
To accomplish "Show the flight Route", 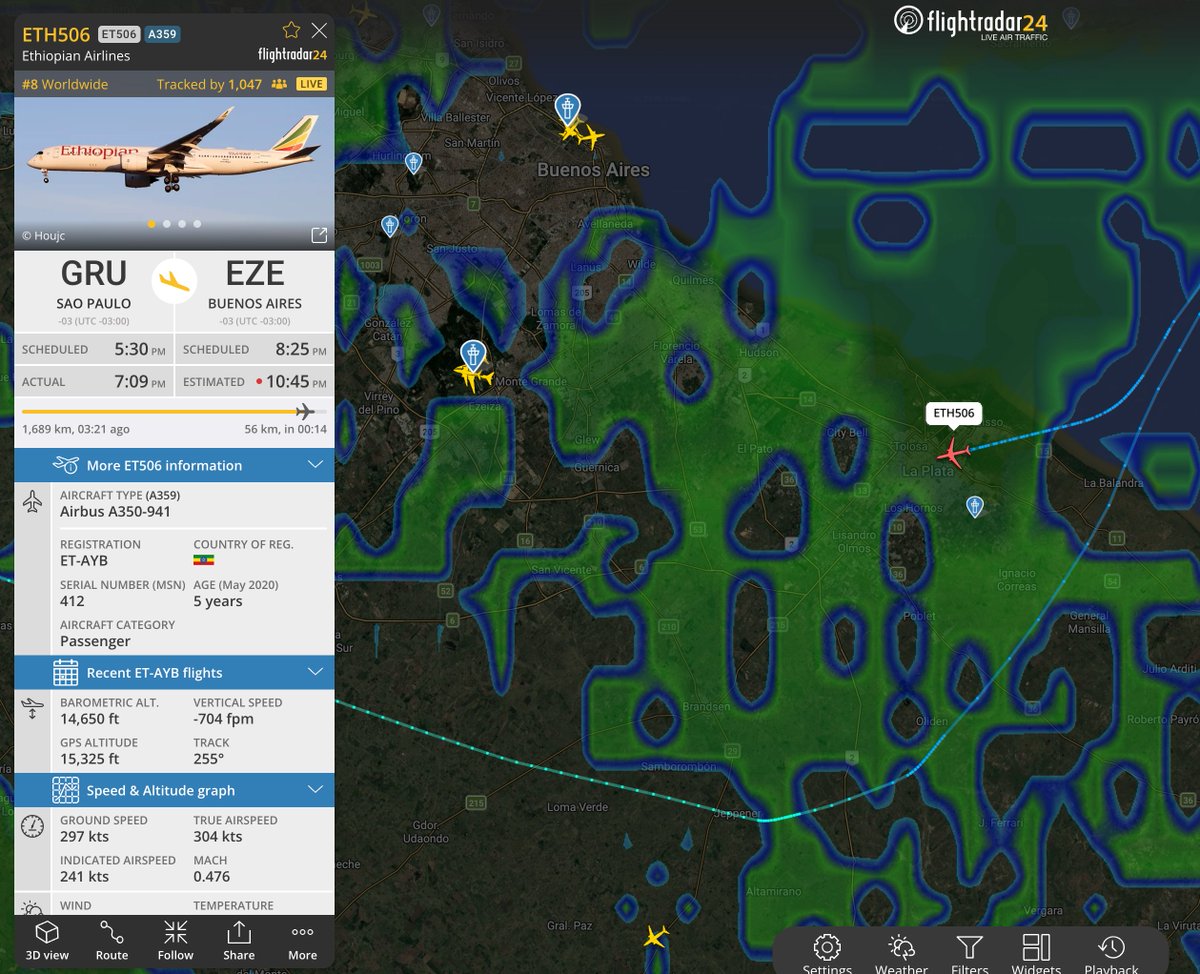I will click(112, 941).
